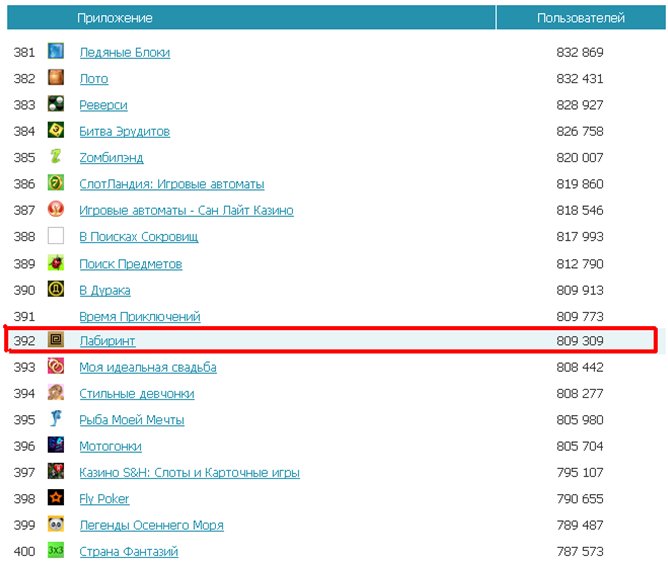Click the Zомбилэнд green Z icon
This screenshot has height=564, width=668.
(56, 156)
